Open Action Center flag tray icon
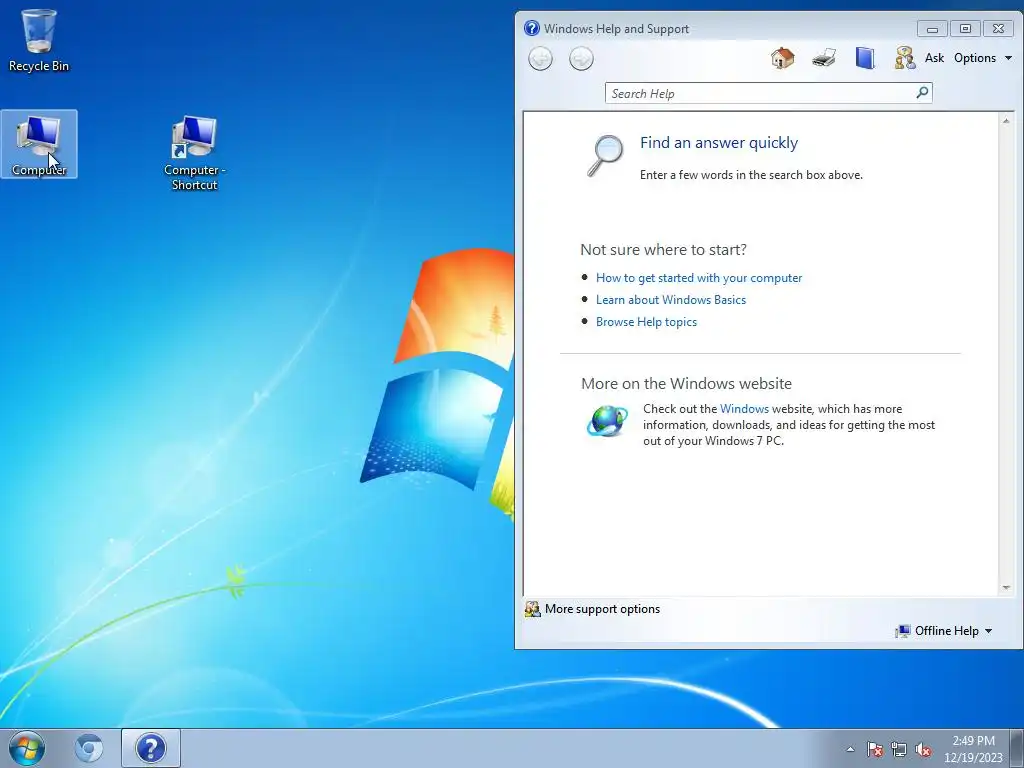 pyautogui.click(x=874, y=749)
